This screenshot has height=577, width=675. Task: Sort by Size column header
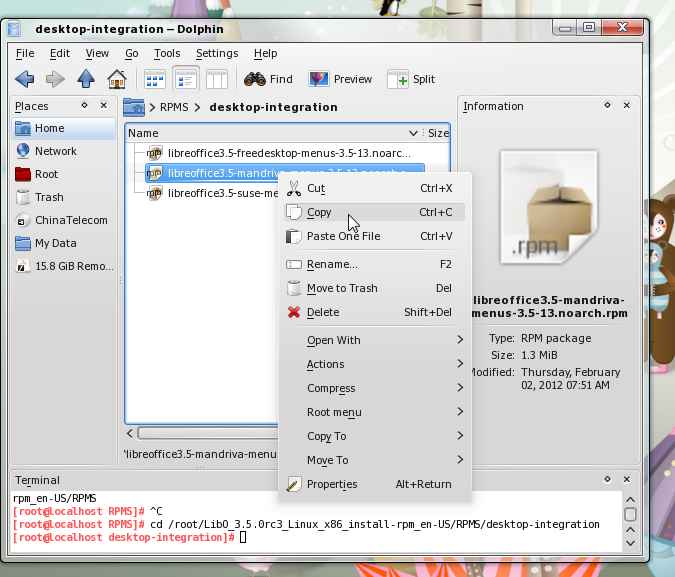pos(438,133)
